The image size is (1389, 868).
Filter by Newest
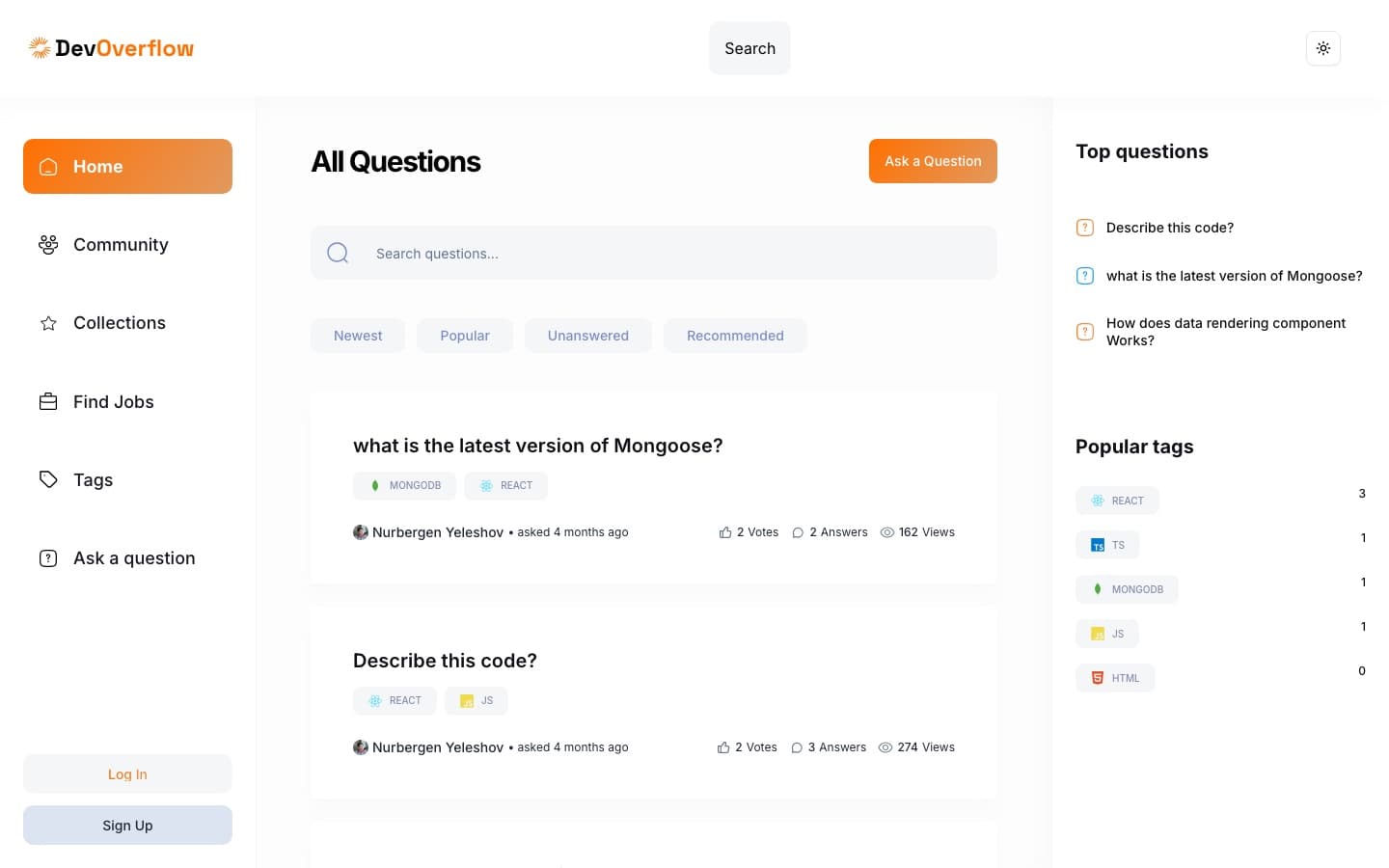[x=358, y=336]
